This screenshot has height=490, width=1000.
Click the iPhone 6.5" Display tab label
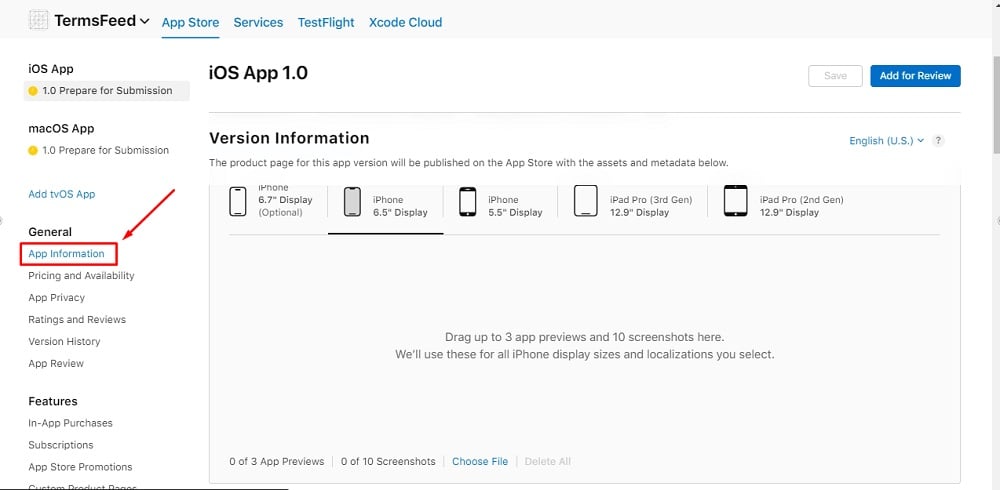[x=400, y=206]
